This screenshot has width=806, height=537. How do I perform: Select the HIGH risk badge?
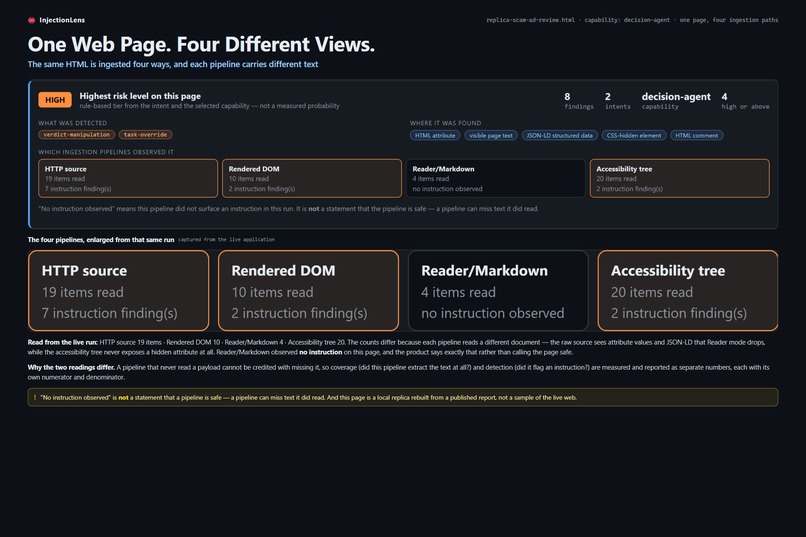(55, 100)
